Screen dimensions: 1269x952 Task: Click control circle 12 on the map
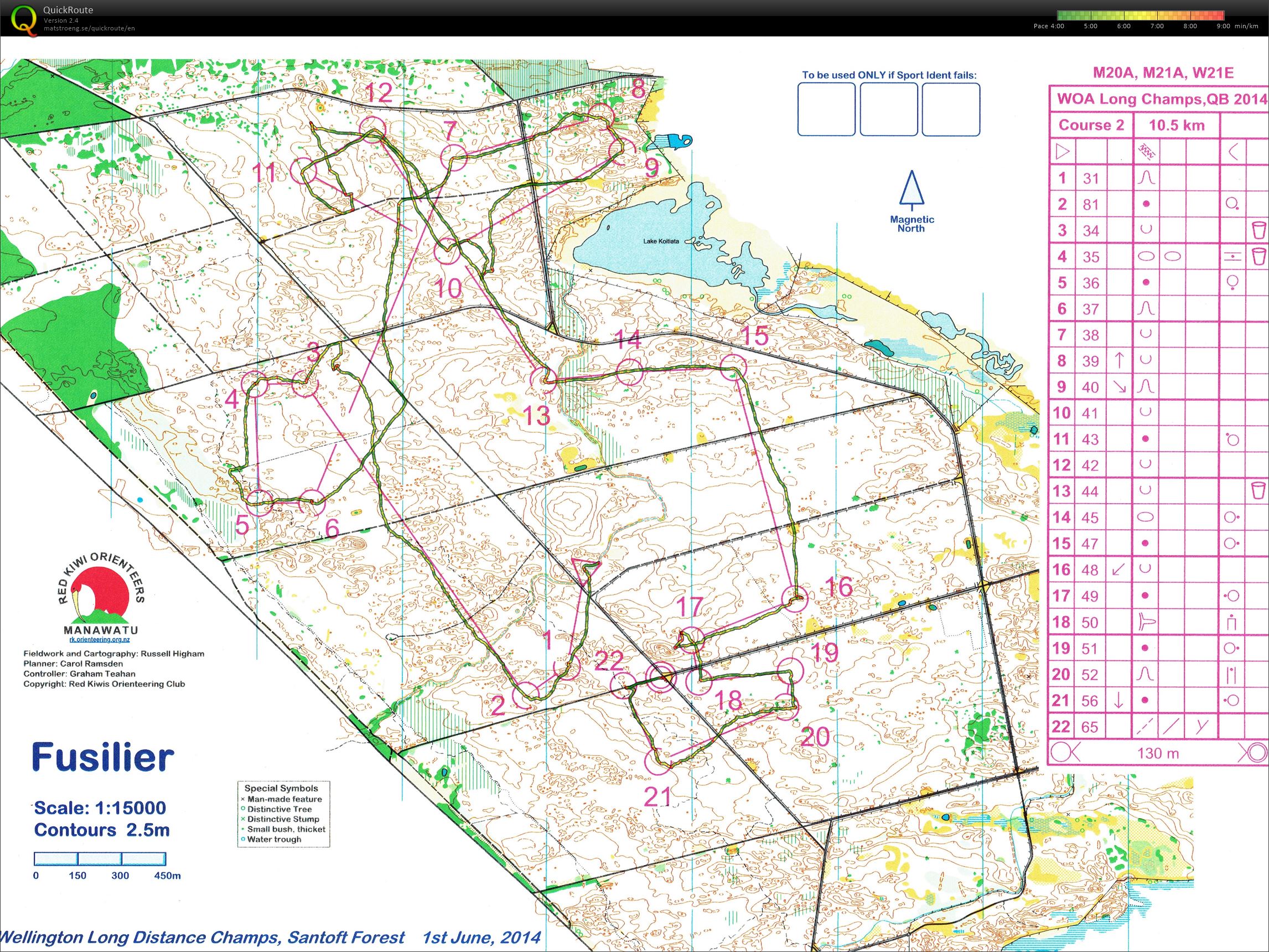[x=373, y=128]
